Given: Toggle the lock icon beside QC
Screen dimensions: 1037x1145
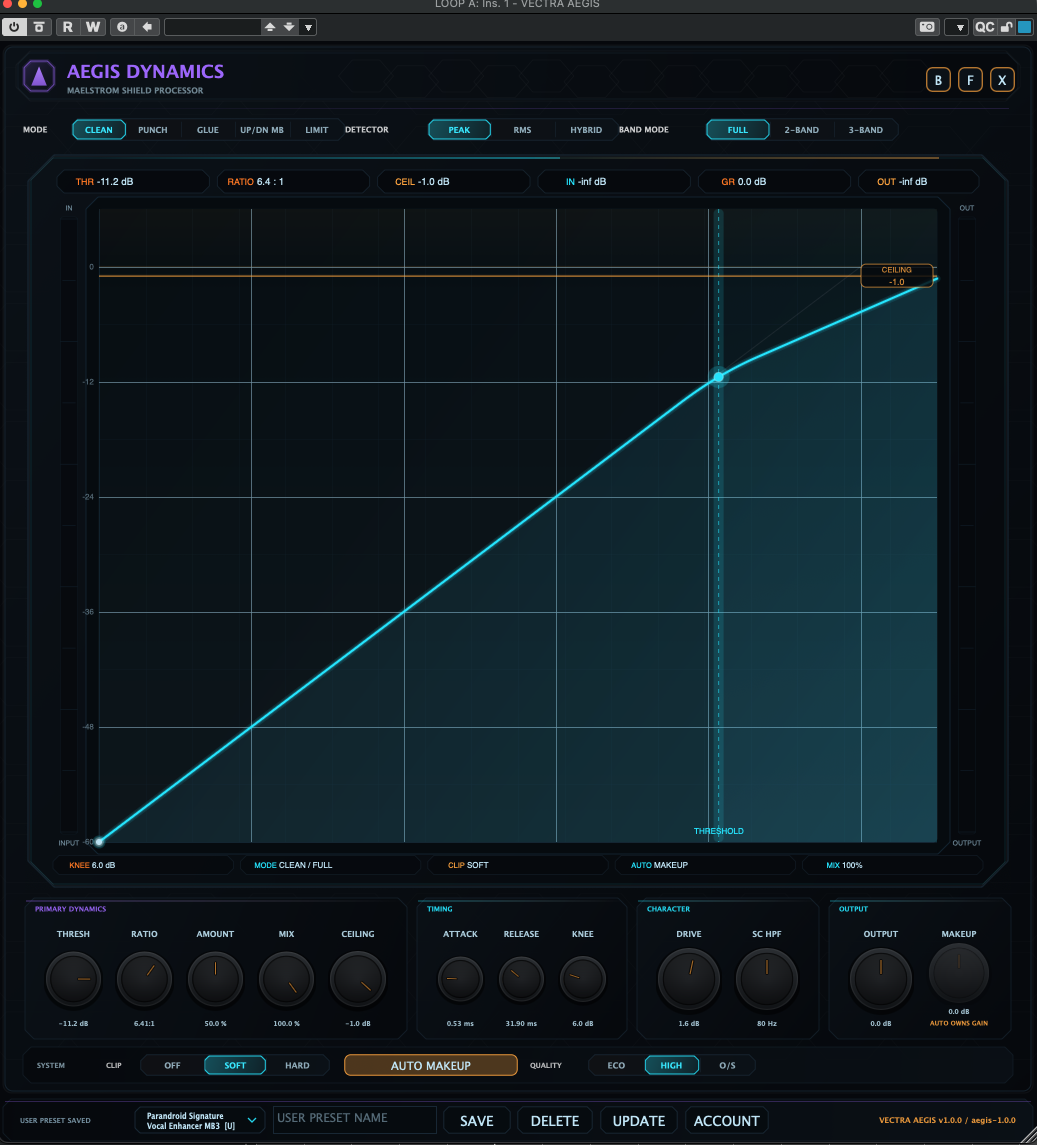Looking at the screenshot, I should pos(1006,27).
